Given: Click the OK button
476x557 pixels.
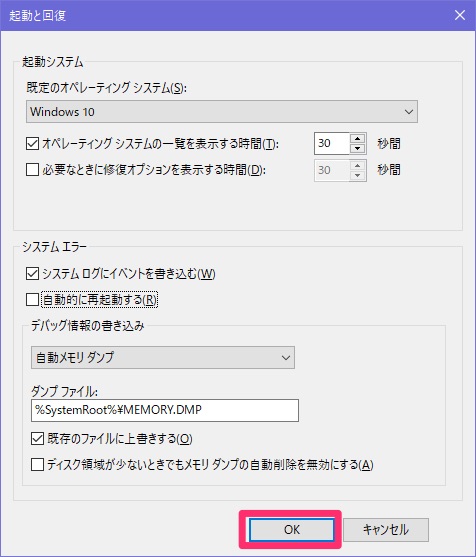Looking at the screenshot, I should coord(291,530).
